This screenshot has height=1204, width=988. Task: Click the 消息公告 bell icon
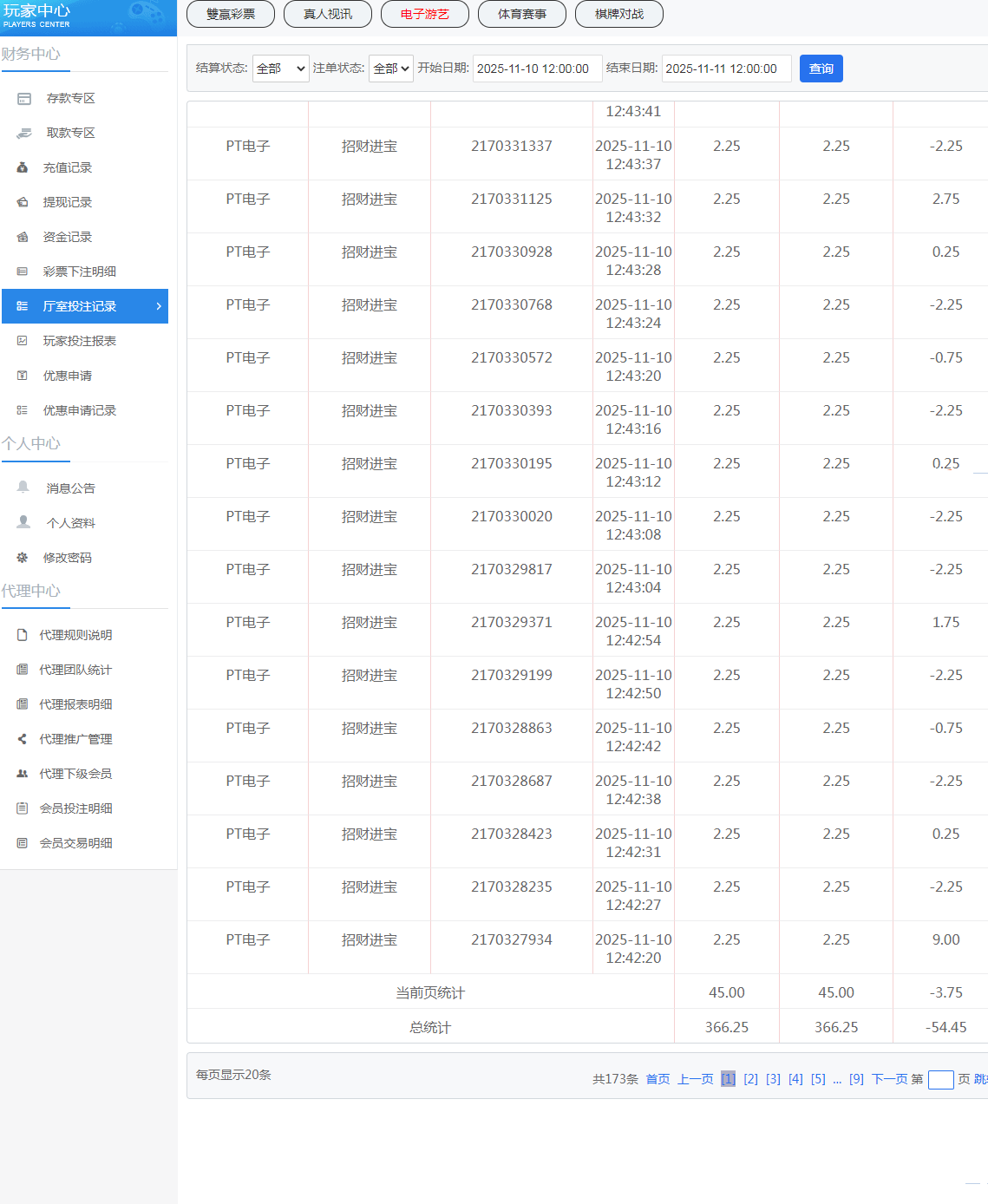coord(23,487)
